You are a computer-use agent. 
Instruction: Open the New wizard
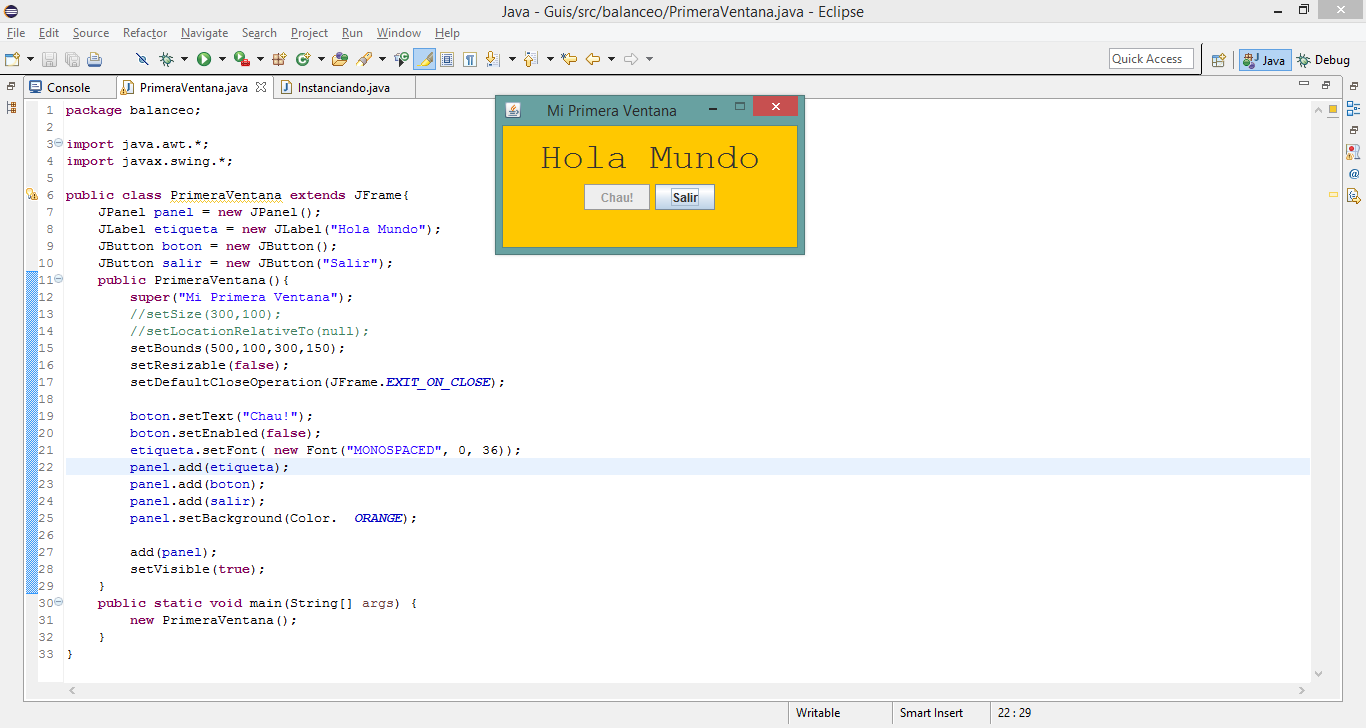(x=12, y=59)
